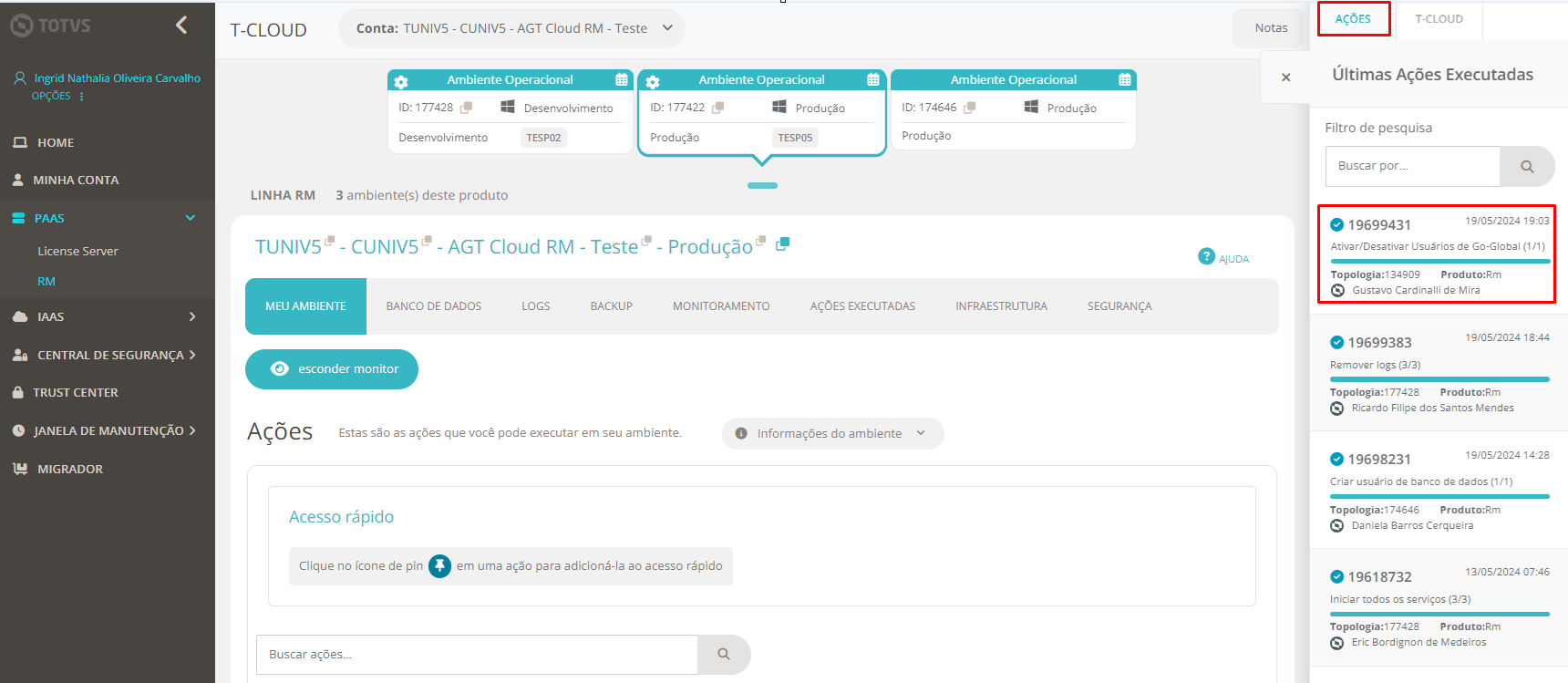Viewport: 1568px width, 683px height.
Task: Click progress bar of Criar usuário de banco
Action: point(1439,496)
